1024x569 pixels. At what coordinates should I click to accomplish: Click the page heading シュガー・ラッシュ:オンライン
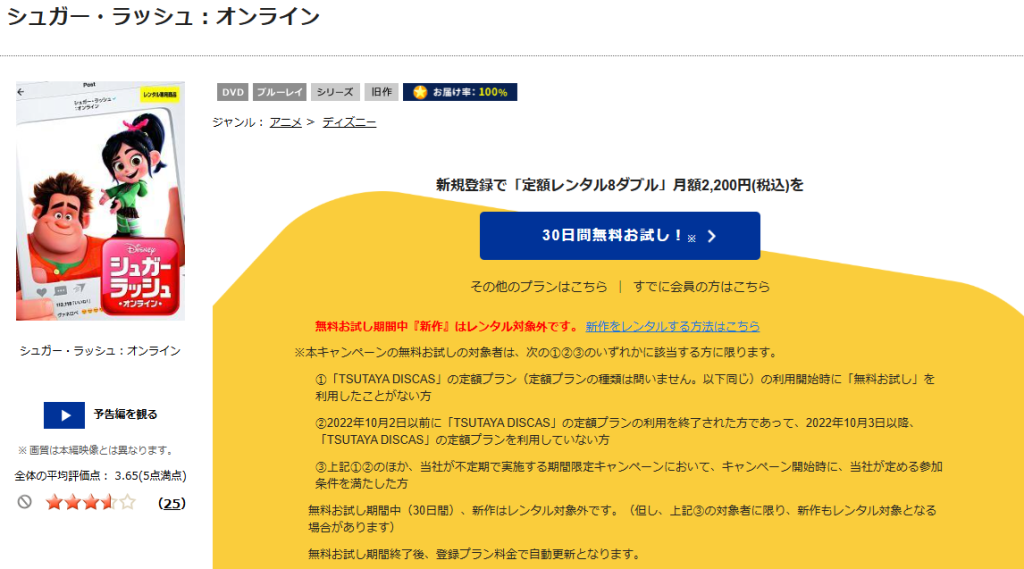point(163,16)
